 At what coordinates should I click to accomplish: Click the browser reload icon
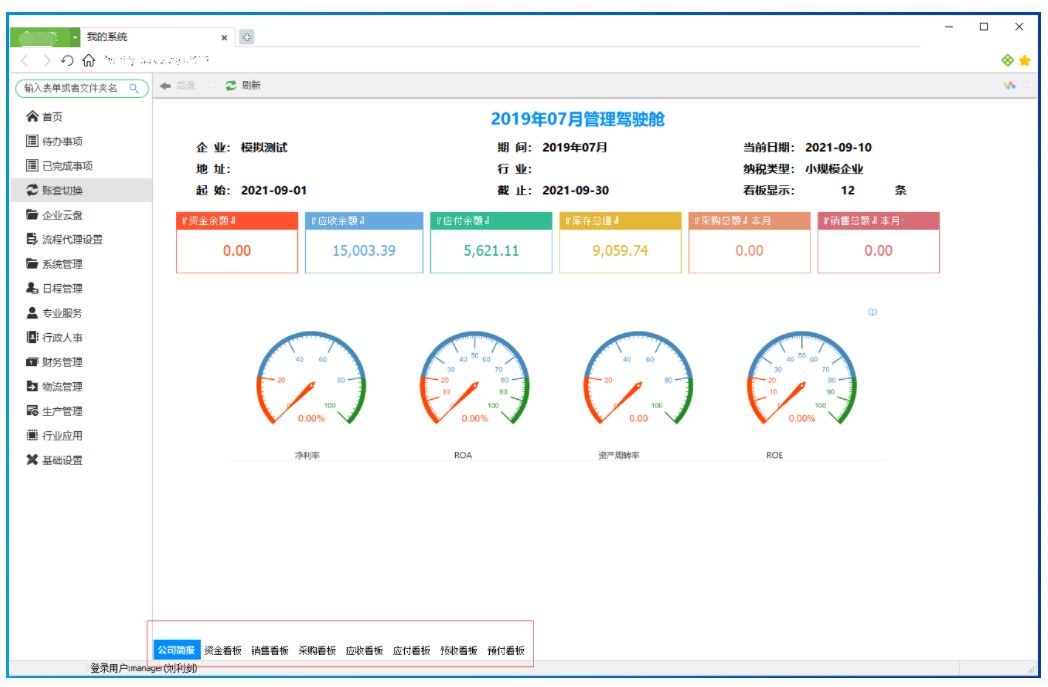point(67,61)
